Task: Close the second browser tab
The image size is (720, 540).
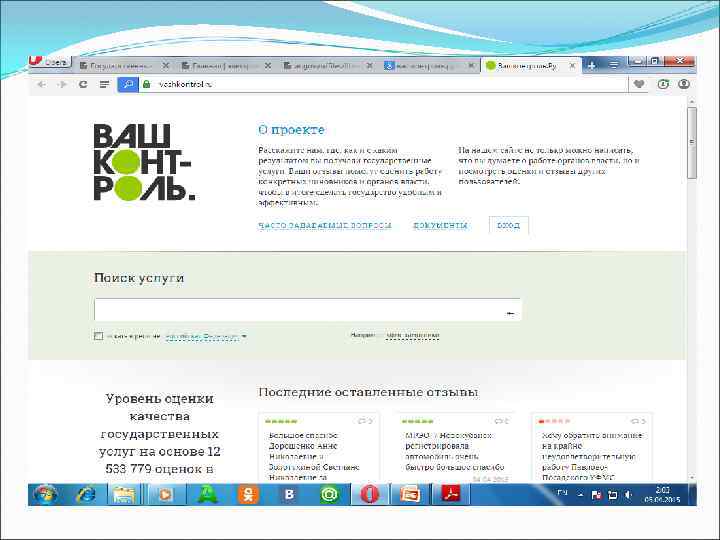Action: 268,66
